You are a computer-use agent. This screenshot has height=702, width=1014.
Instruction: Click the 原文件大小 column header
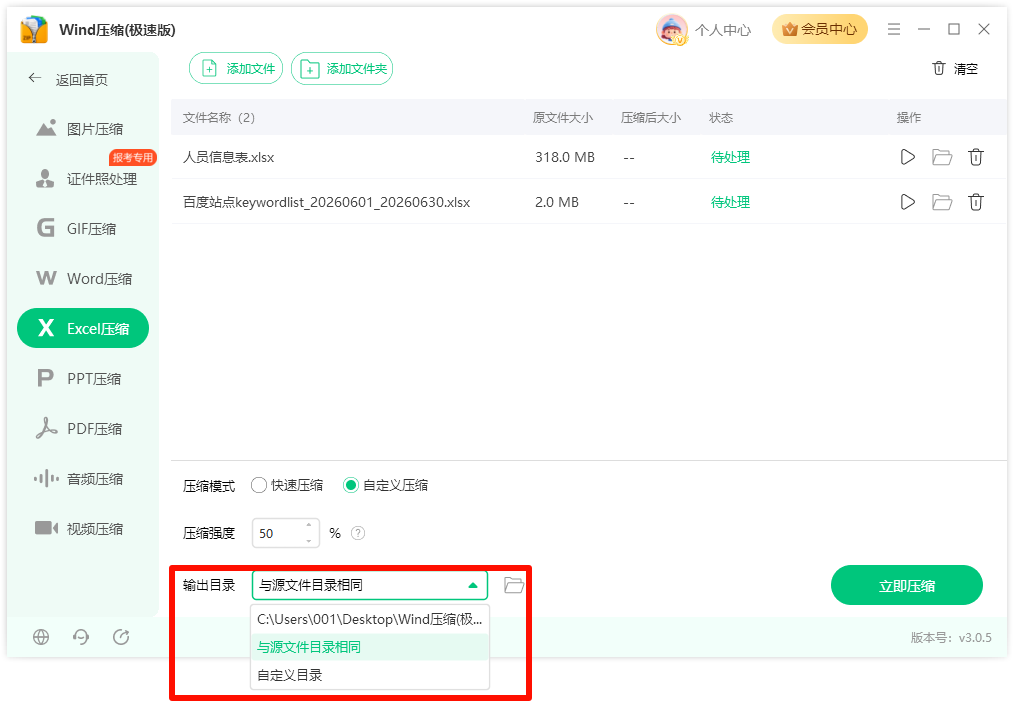click(562, 118)
